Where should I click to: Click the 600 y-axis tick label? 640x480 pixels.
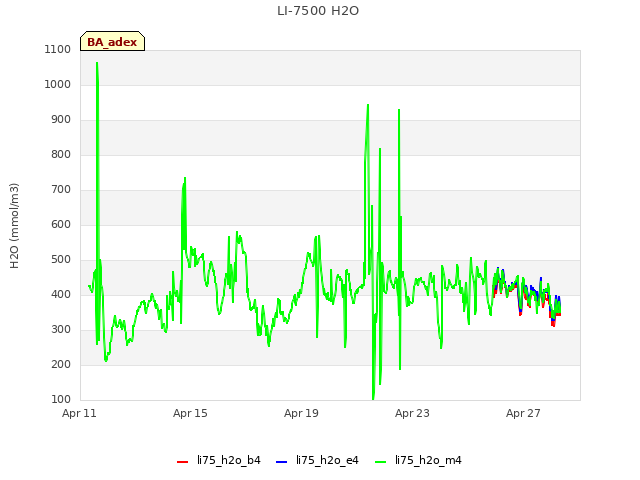(61, 224)
